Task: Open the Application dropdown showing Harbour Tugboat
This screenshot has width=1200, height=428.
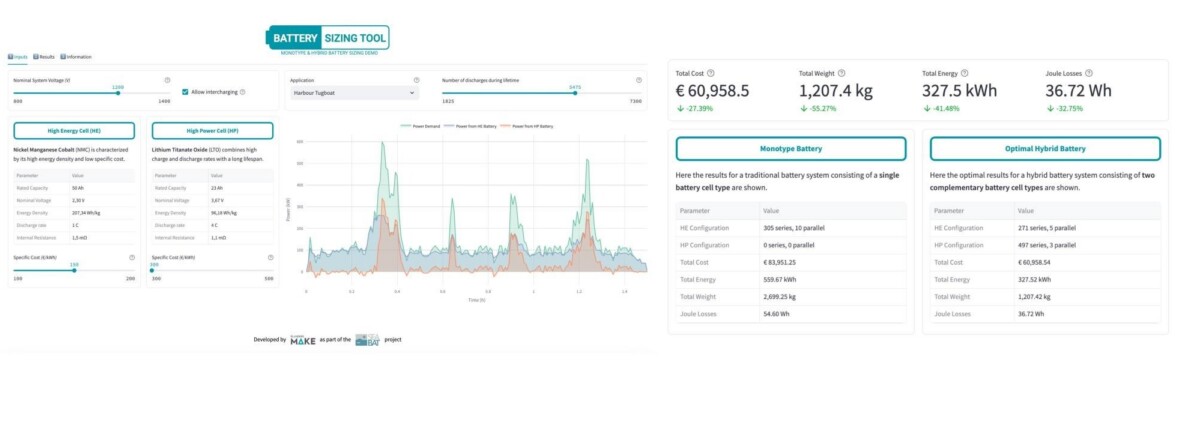Action: point(353,93)
